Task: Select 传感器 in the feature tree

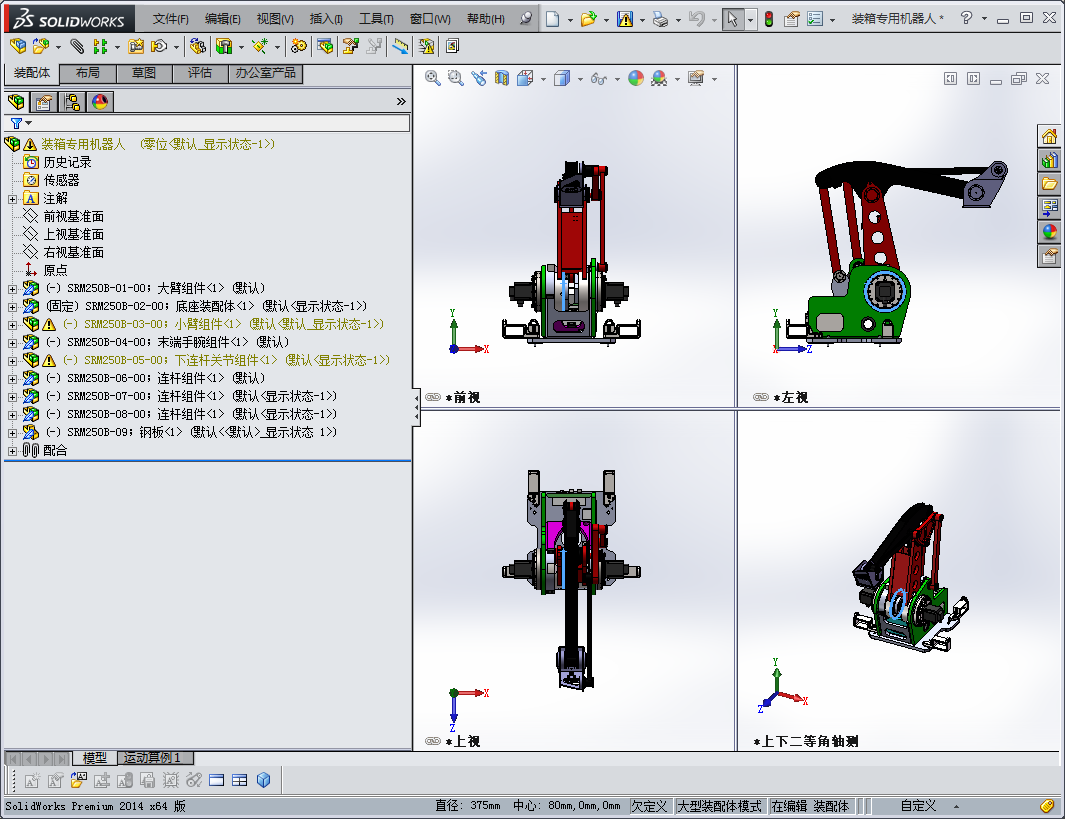Action: coord(61,181)
